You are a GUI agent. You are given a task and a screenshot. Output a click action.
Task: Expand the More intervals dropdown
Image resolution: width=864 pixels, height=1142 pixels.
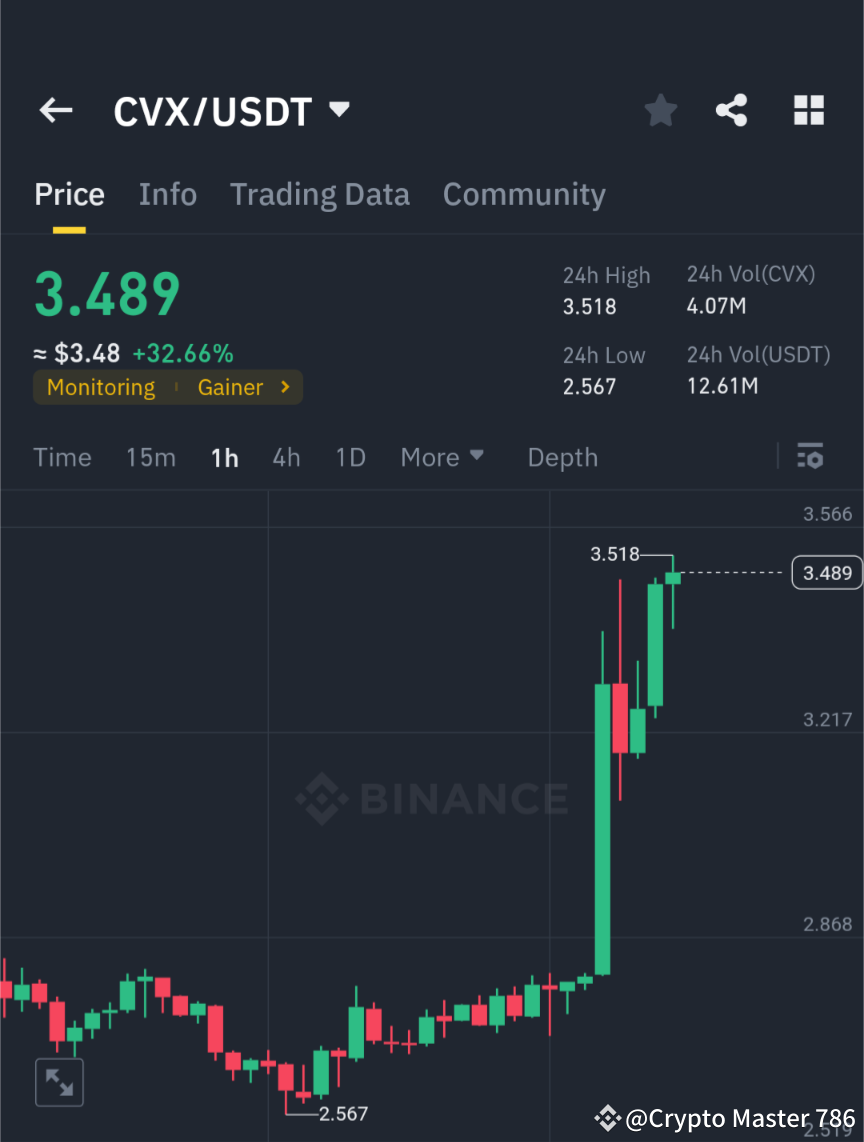coord(441,457)
